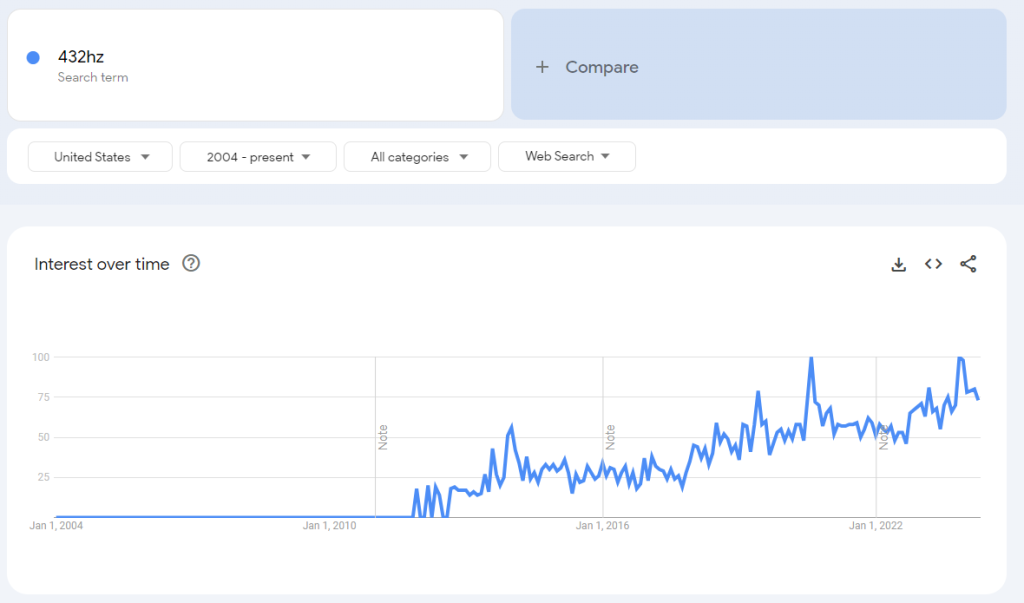Select the highest peak at the chart's right end
Screen dimensions: 1024x603
click(960, 358)
